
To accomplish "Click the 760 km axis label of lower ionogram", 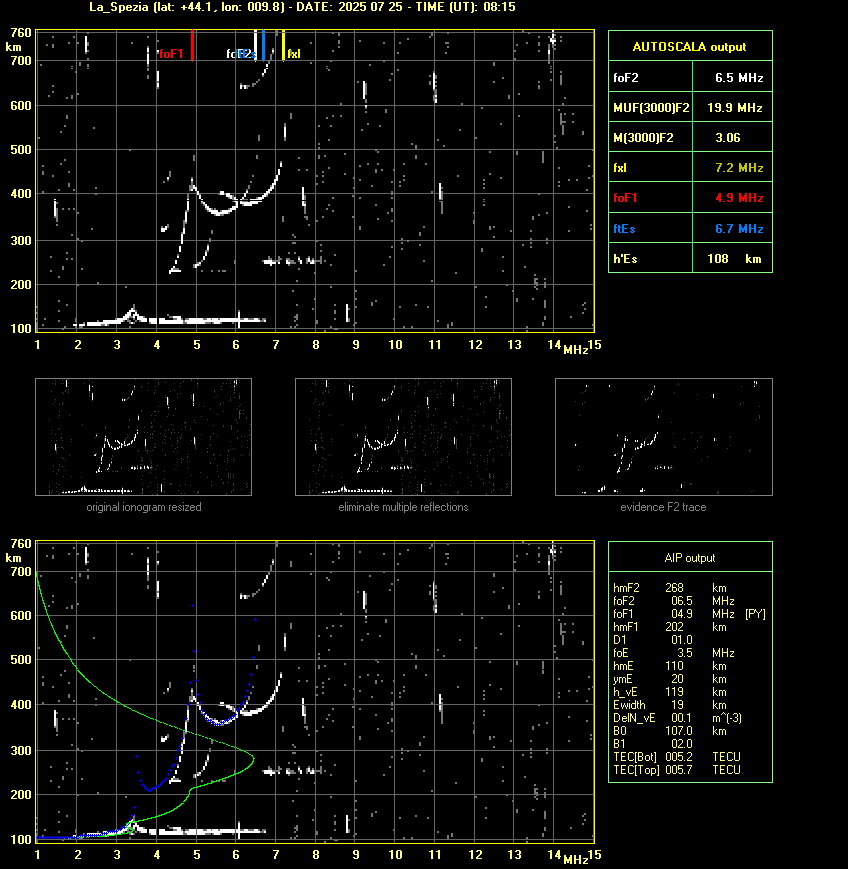I will pos(21,544).
